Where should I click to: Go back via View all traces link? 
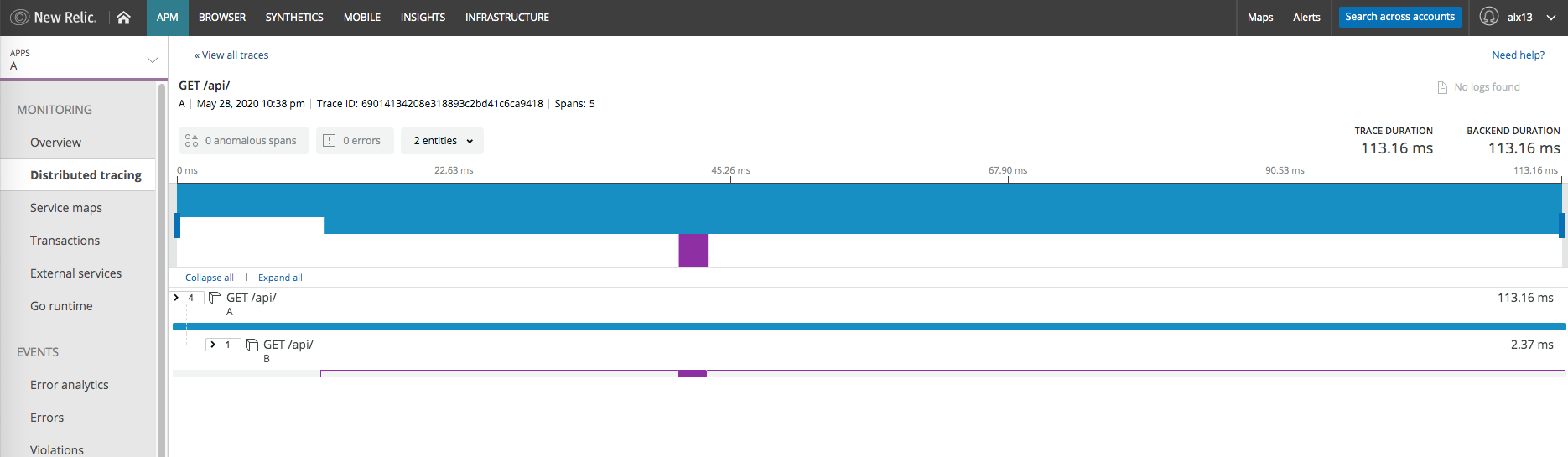pos(231,55)
